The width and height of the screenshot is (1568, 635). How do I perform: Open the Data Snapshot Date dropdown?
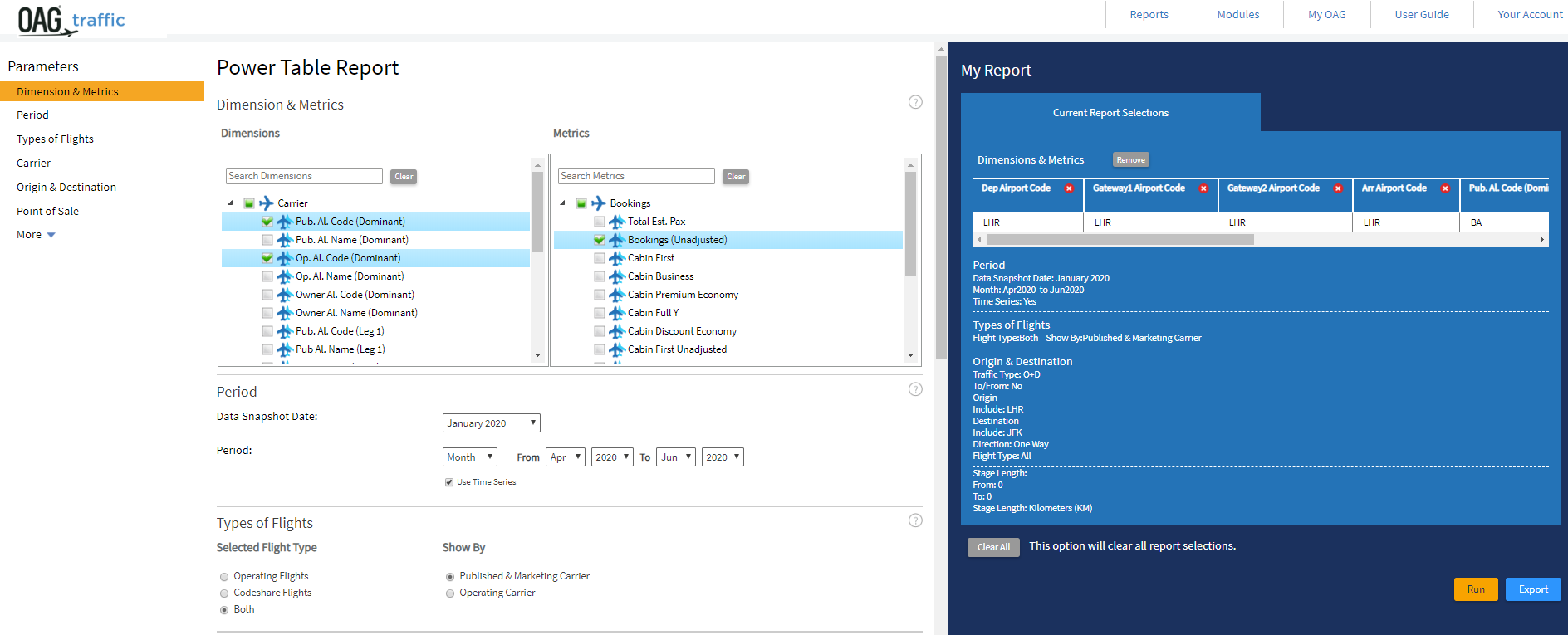(x=491, y=423)
